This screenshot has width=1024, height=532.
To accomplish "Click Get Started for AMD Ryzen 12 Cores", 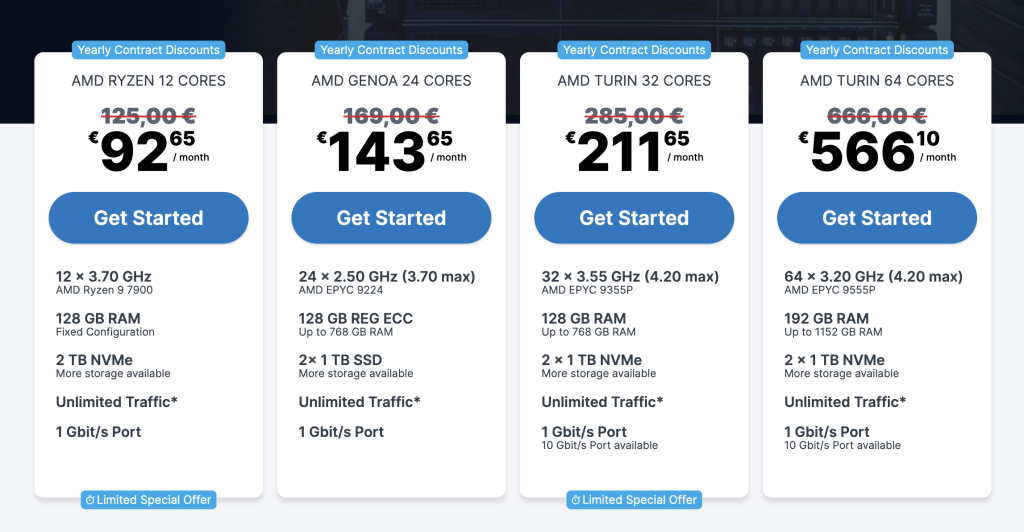I will point(148,218).
